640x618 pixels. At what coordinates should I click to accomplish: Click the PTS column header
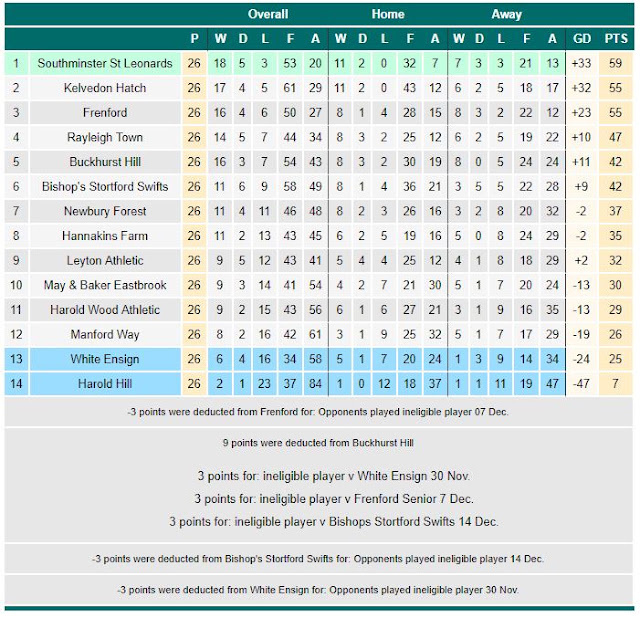click(616, 39)
